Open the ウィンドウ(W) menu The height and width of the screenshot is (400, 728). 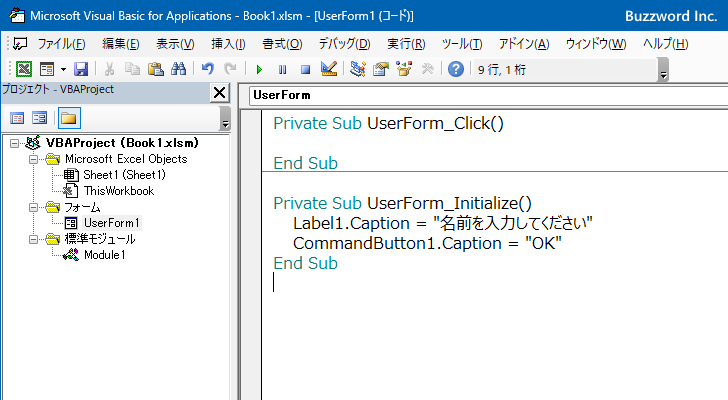596,44
